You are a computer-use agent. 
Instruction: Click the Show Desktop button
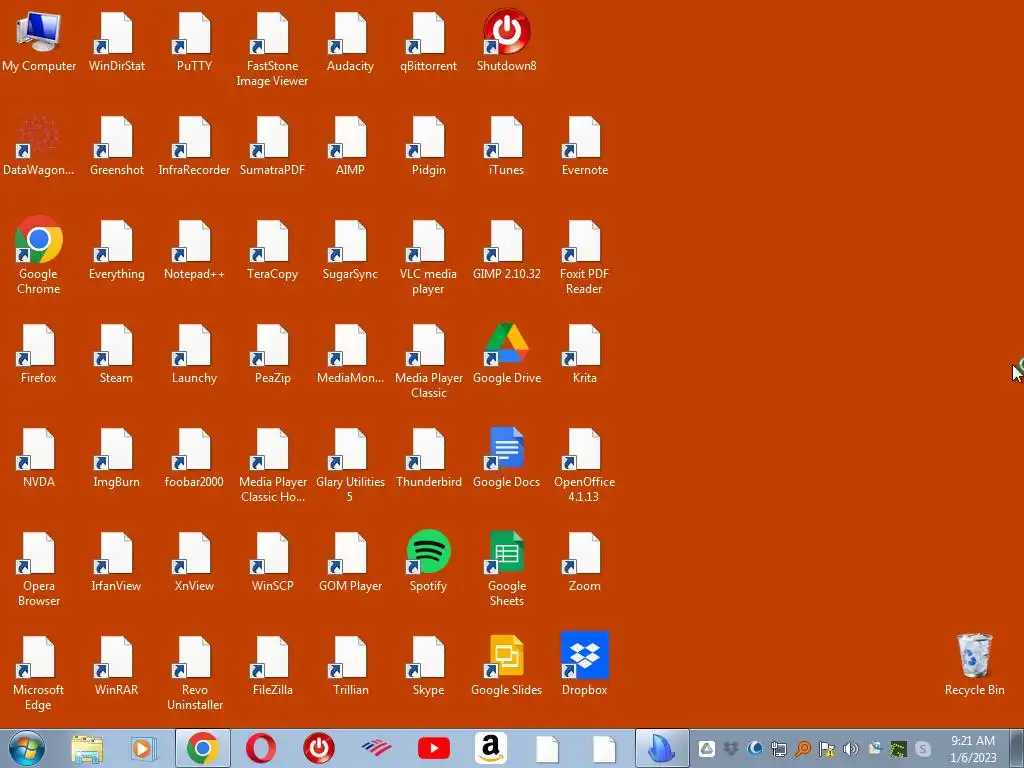1016,748
